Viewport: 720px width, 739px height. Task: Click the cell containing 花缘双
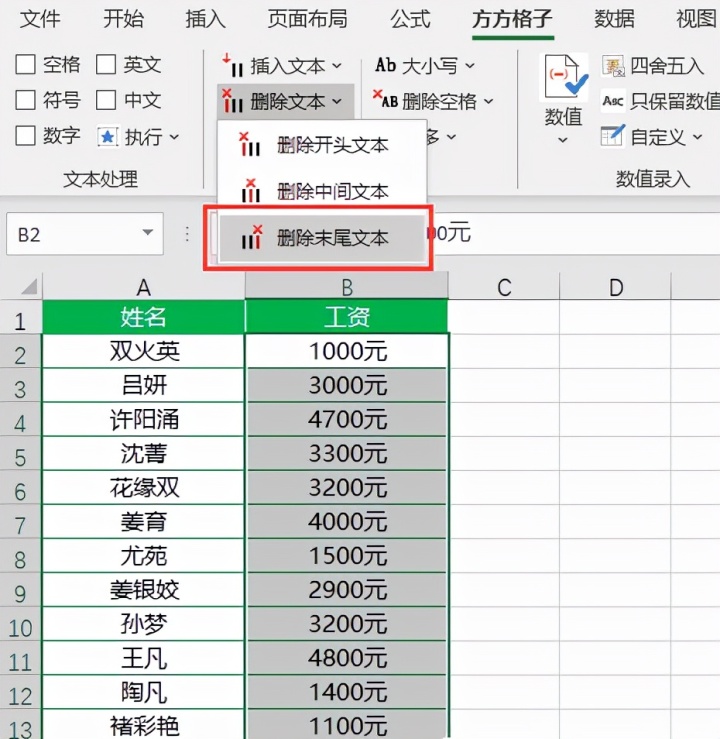(x=144, y=487)
